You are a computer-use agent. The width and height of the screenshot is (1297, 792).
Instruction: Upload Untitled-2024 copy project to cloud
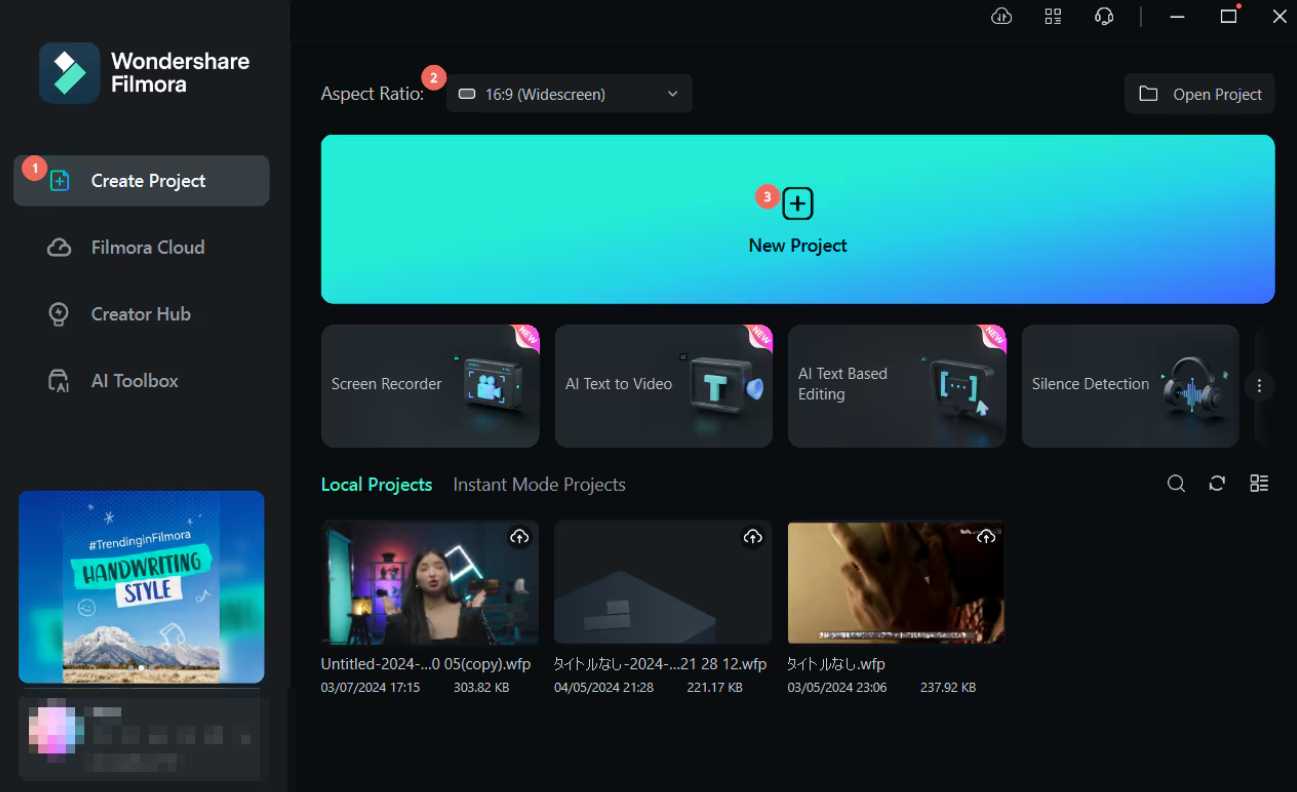(519, 537)
